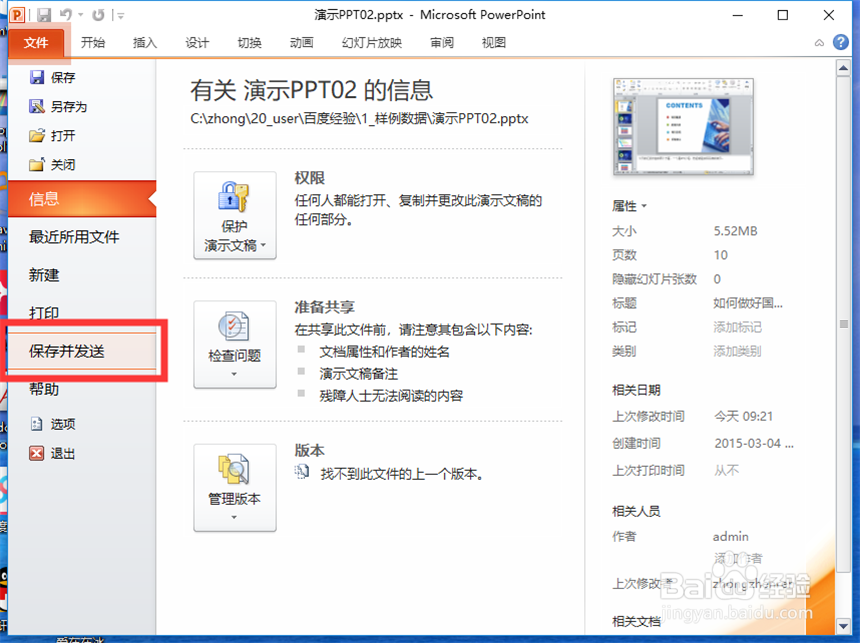The width and height of the screenshot is (860, 643).
Task: Click the scrollbar down arrow
Action: 844,625
